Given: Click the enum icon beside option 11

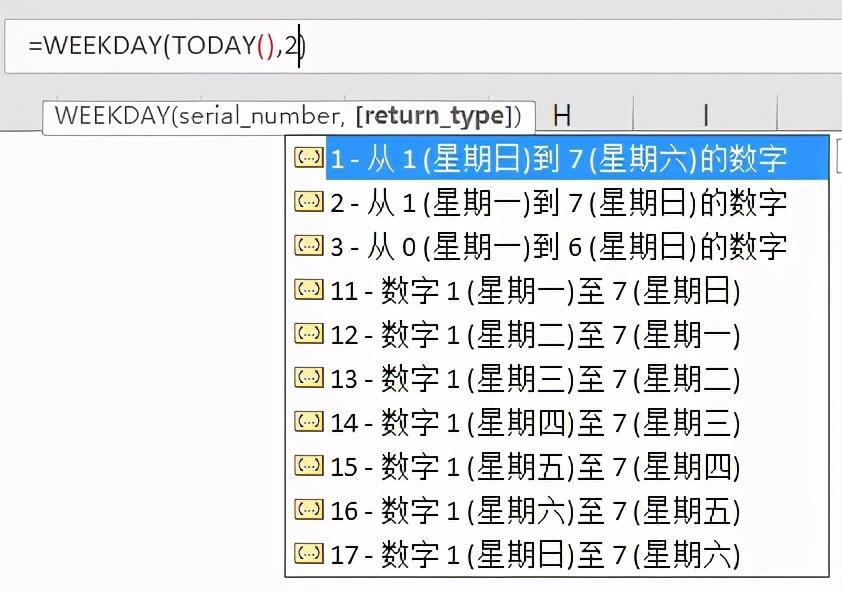Looking at the screenshot, I should point(309,291).
